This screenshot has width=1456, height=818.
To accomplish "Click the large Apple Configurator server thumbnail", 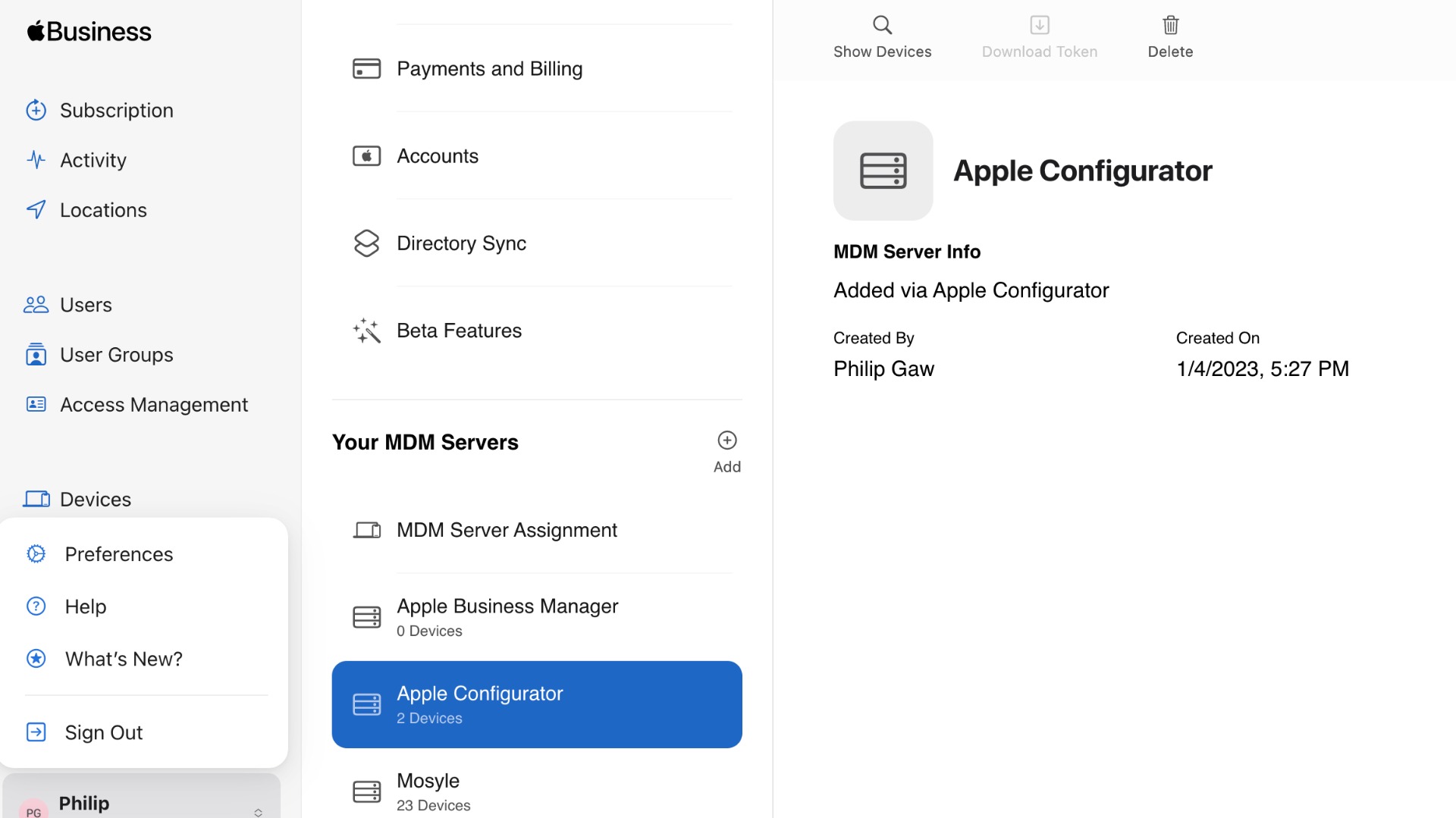I will click(x=883, y=171).
